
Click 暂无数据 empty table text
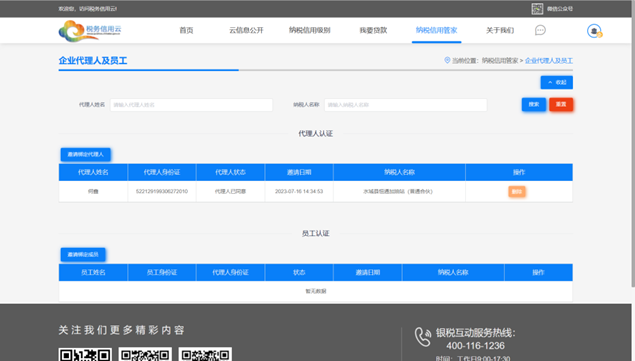[x=315, y=291]
